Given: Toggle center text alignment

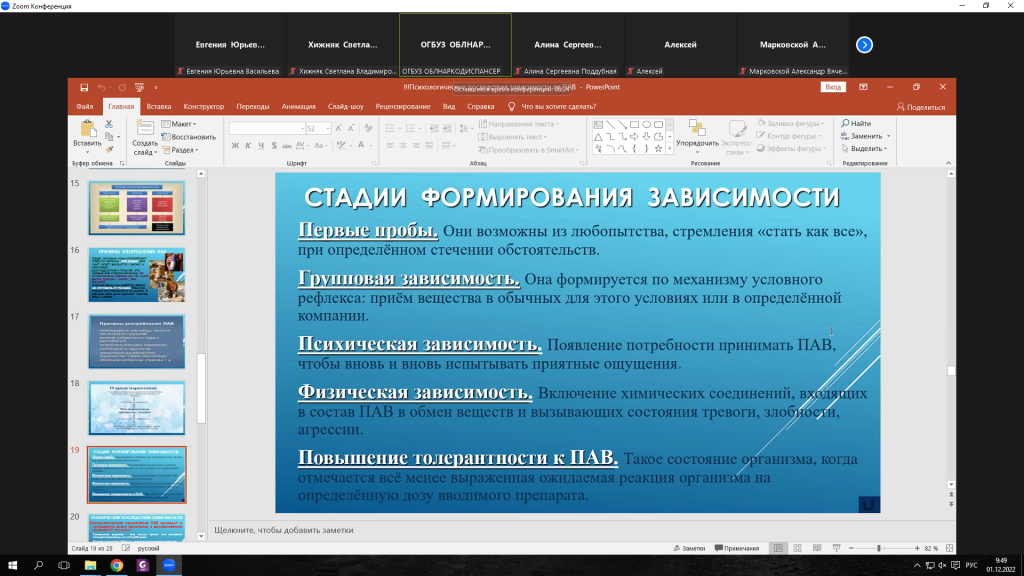Looking at the screenshot, I should click(403, 146).
